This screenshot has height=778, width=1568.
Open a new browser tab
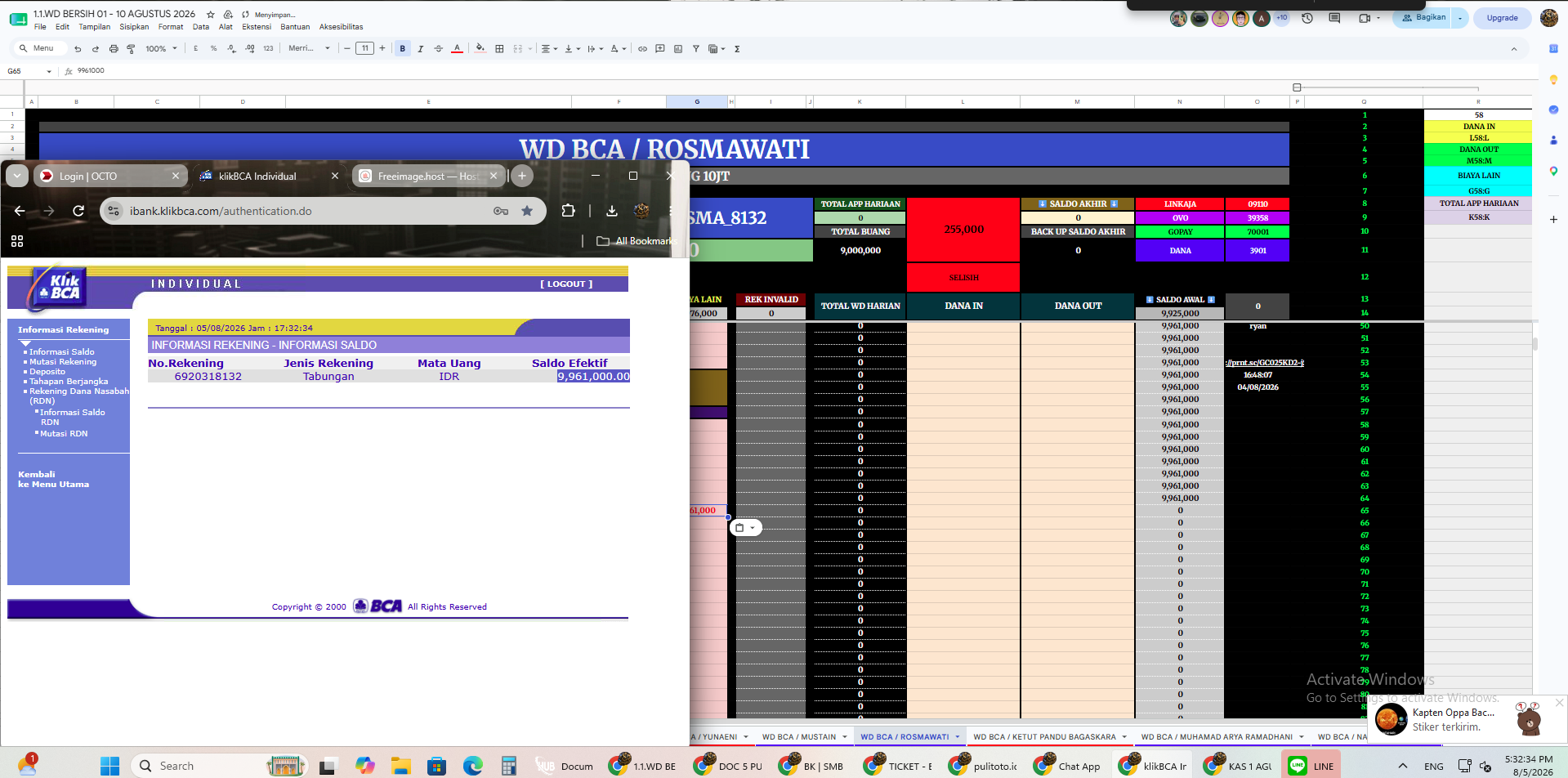click(522, 176)
